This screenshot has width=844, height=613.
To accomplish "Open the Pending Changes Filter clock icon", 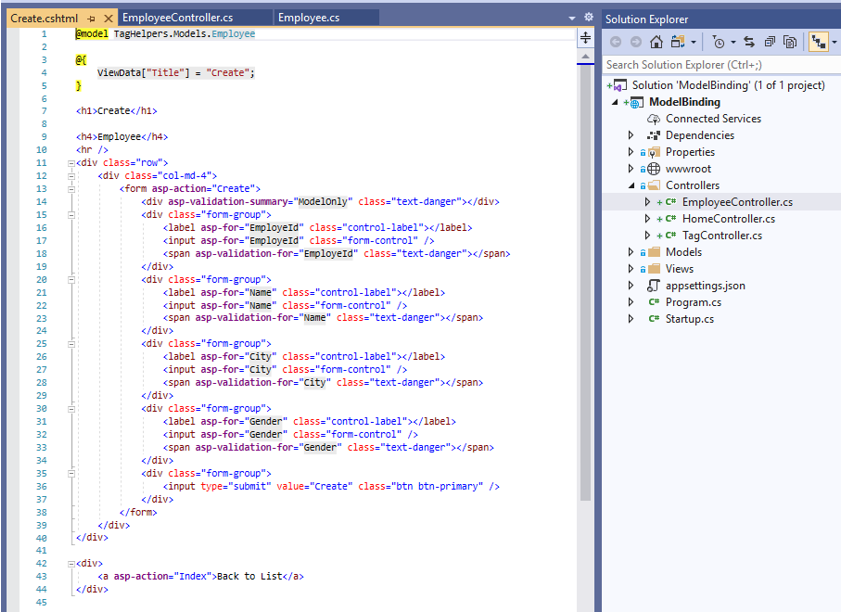I will coord(718,42).
